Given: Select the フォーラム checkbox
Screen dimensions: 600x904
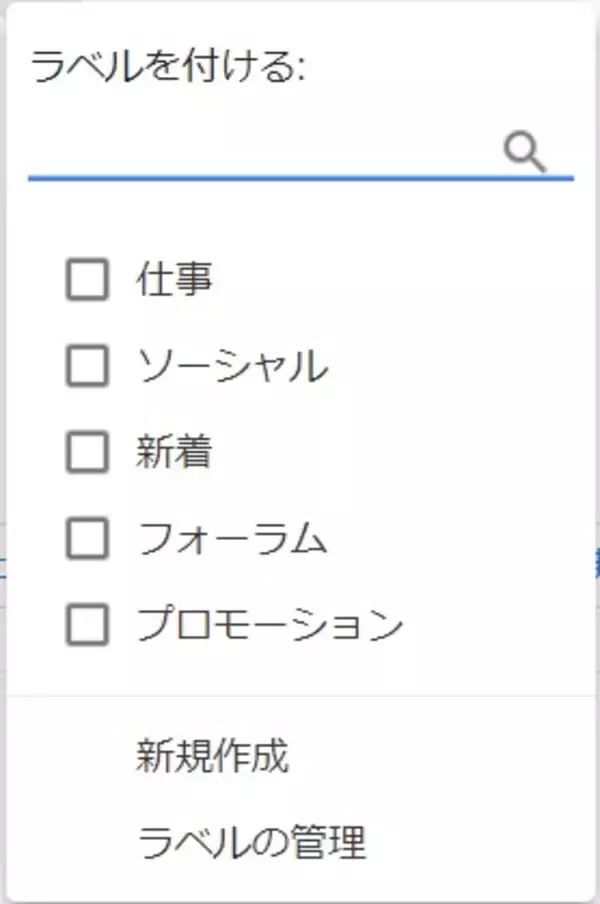Looking at the screenshot, I should (x=87, y=540).
